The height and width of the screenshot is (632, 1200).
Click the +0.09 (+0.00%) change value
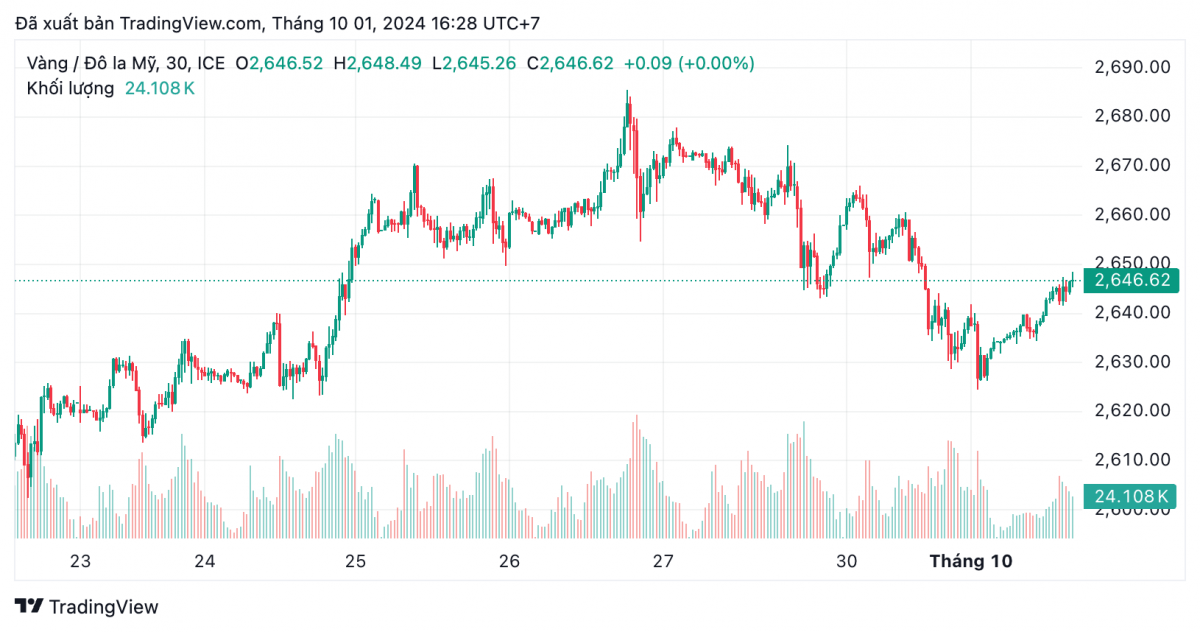(x=688, y=63)
